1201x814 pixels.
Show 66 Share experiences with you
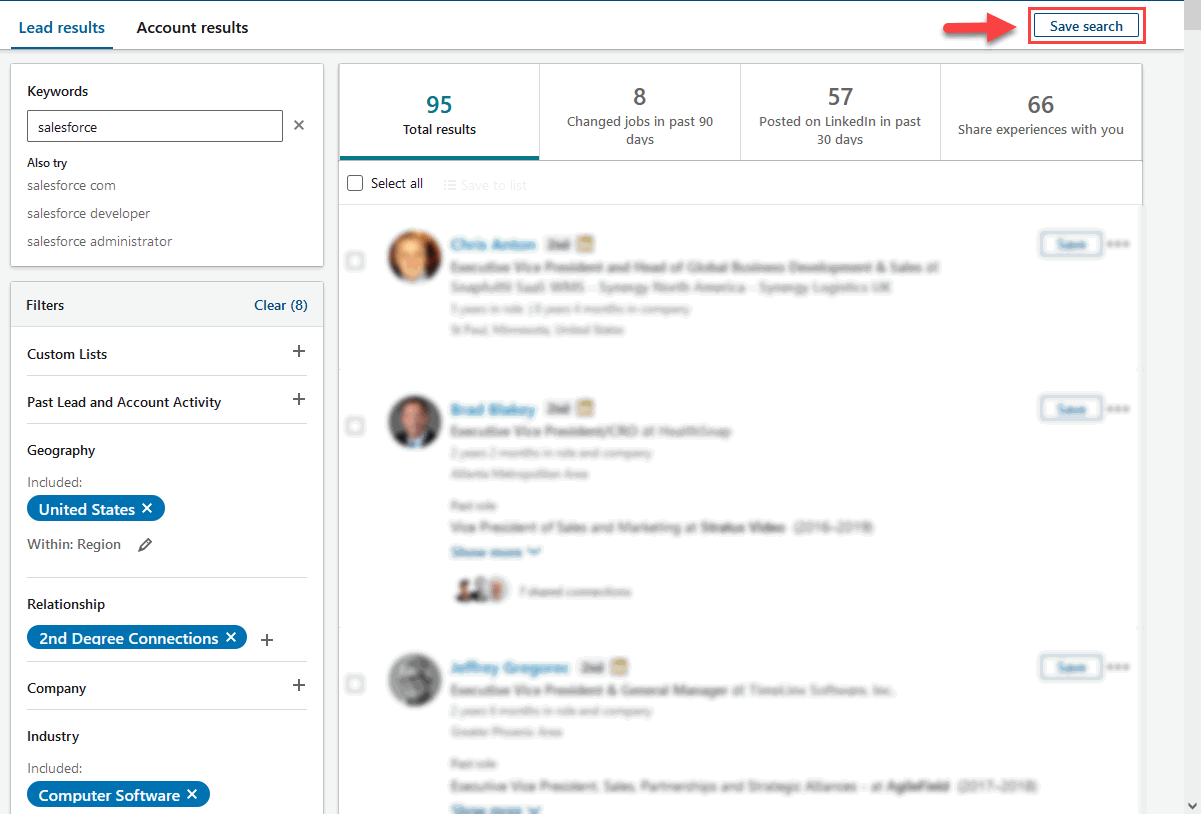click(x=1041, y=112)
